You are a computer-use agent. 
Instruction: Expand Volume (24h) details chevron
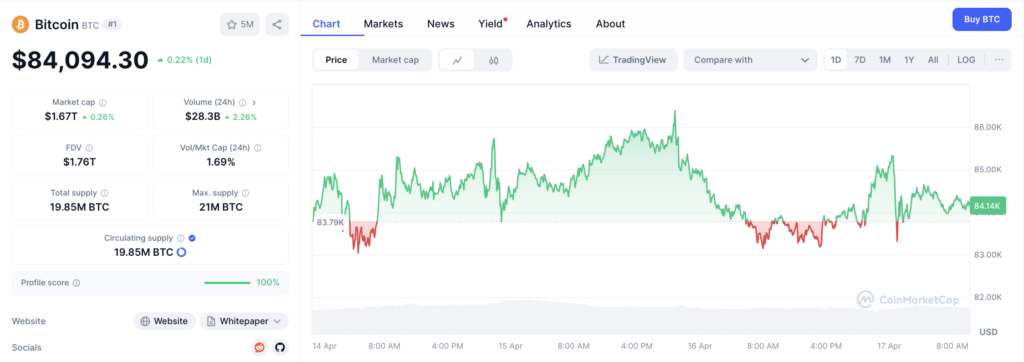[x=254, y=103]
